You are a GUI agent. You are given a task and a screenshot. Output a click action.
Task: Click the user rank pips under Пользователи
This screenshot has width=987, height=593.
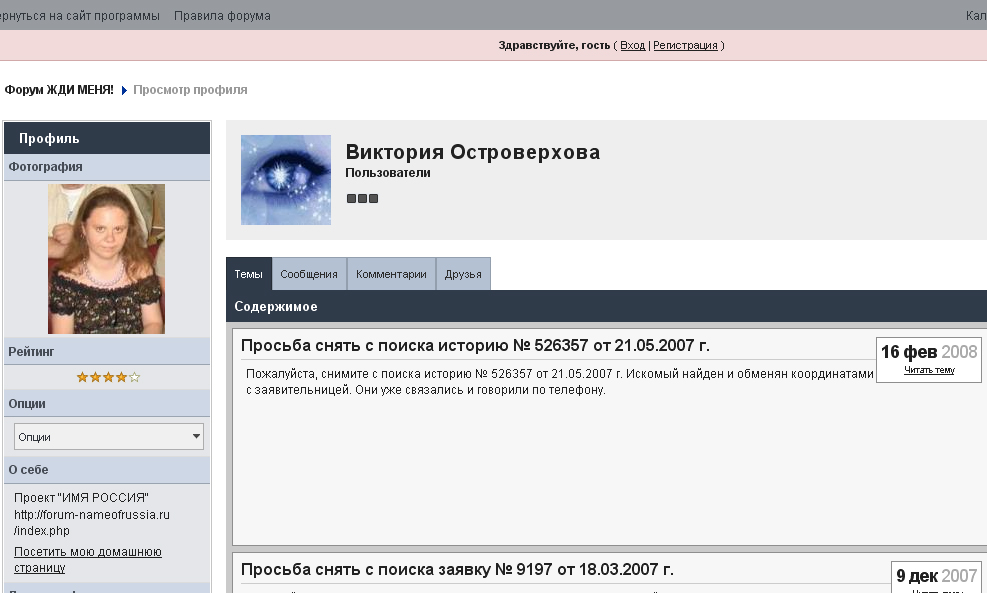coord(362,198)
